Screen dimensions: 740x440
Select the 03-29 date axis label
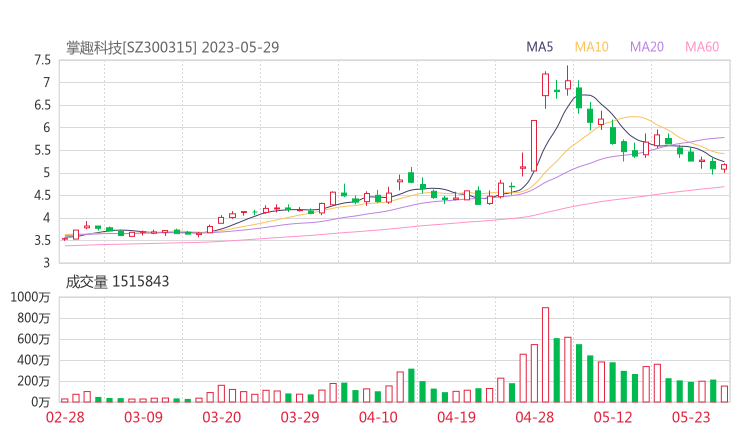pos(300,417)
